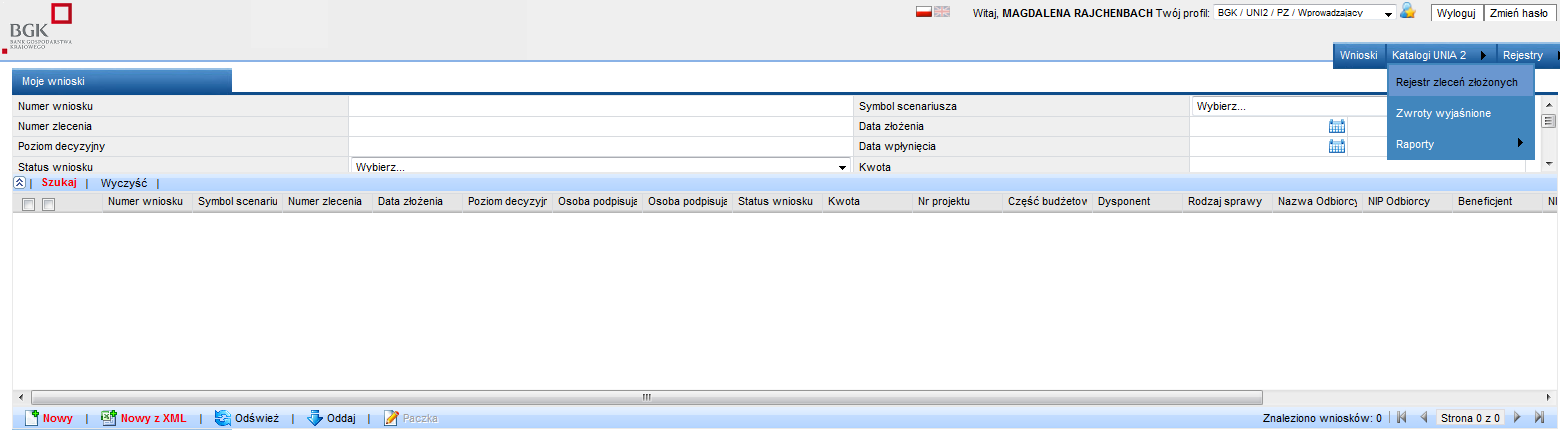1560x430 pixels.
Task: Sort by Rodzaj sprawy column header
Action: [x=1227, y=202]
